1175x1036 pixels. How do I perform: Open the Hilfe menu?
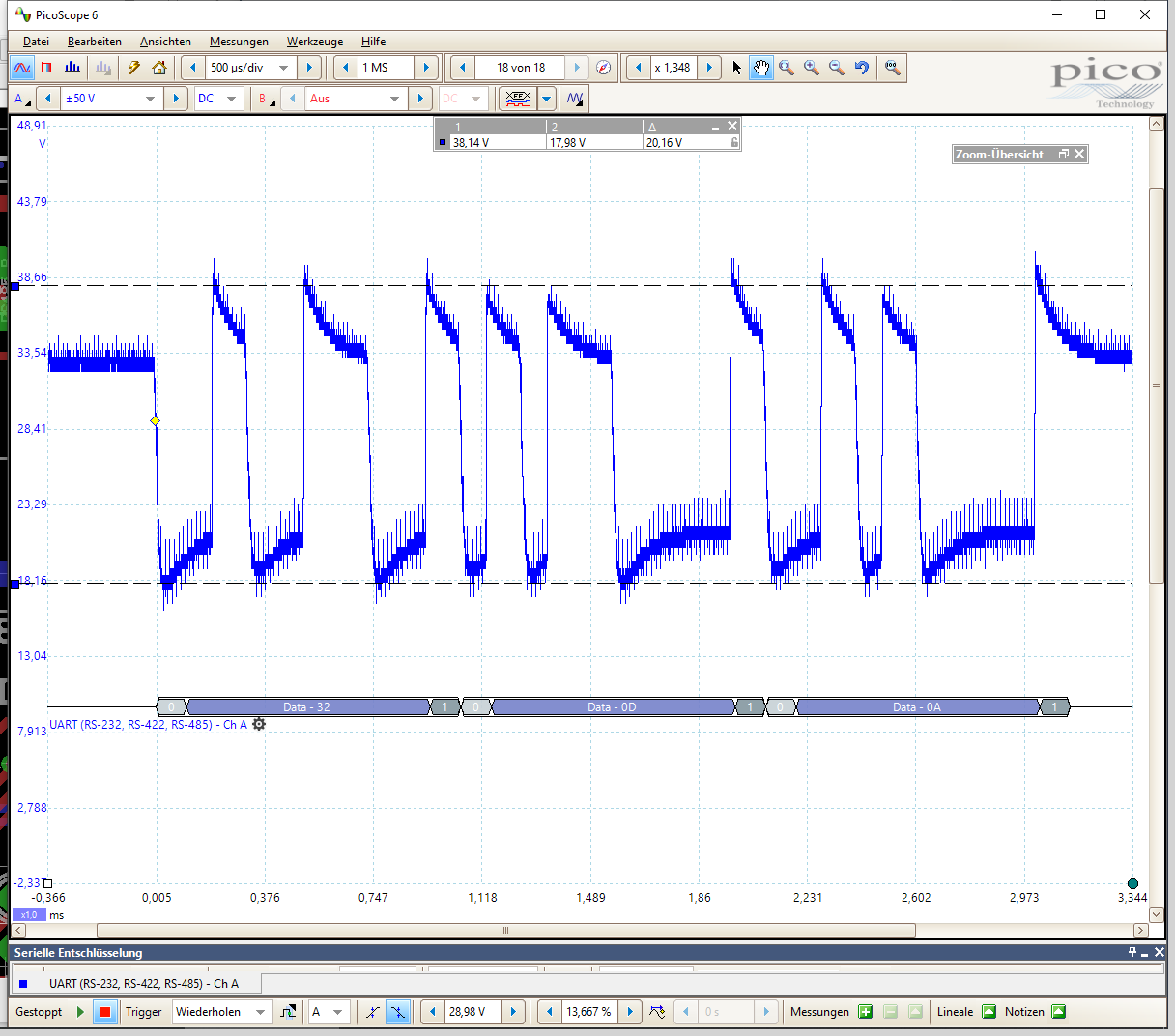373,42
